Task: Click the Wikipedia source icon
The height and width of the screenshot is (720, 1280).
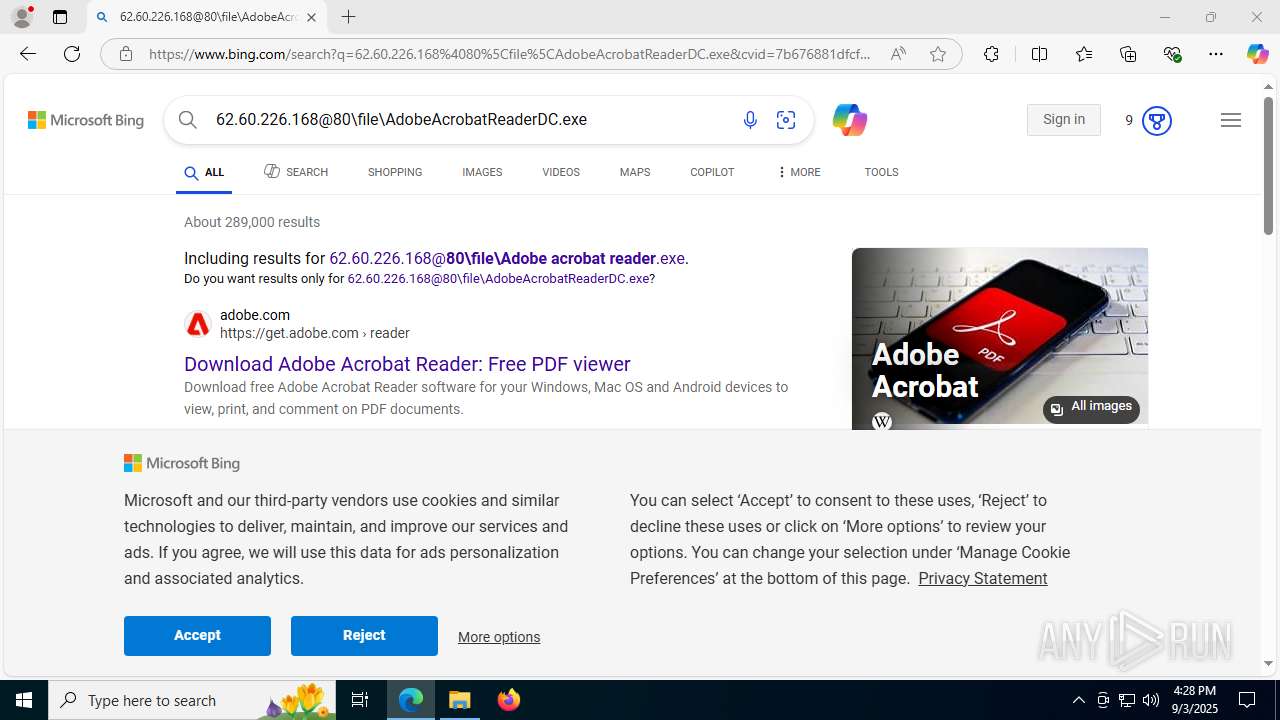Action: (x=882, y=421)
